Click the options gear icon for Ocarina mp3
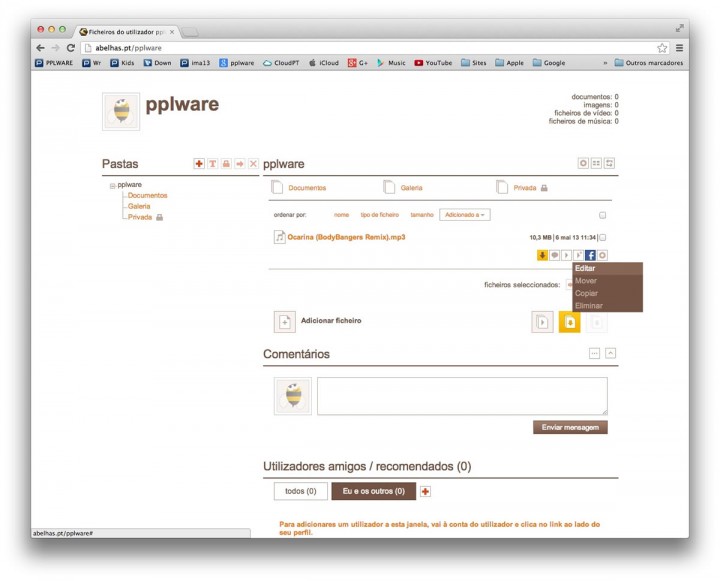 pyautogui.click(x=602, y=255)
